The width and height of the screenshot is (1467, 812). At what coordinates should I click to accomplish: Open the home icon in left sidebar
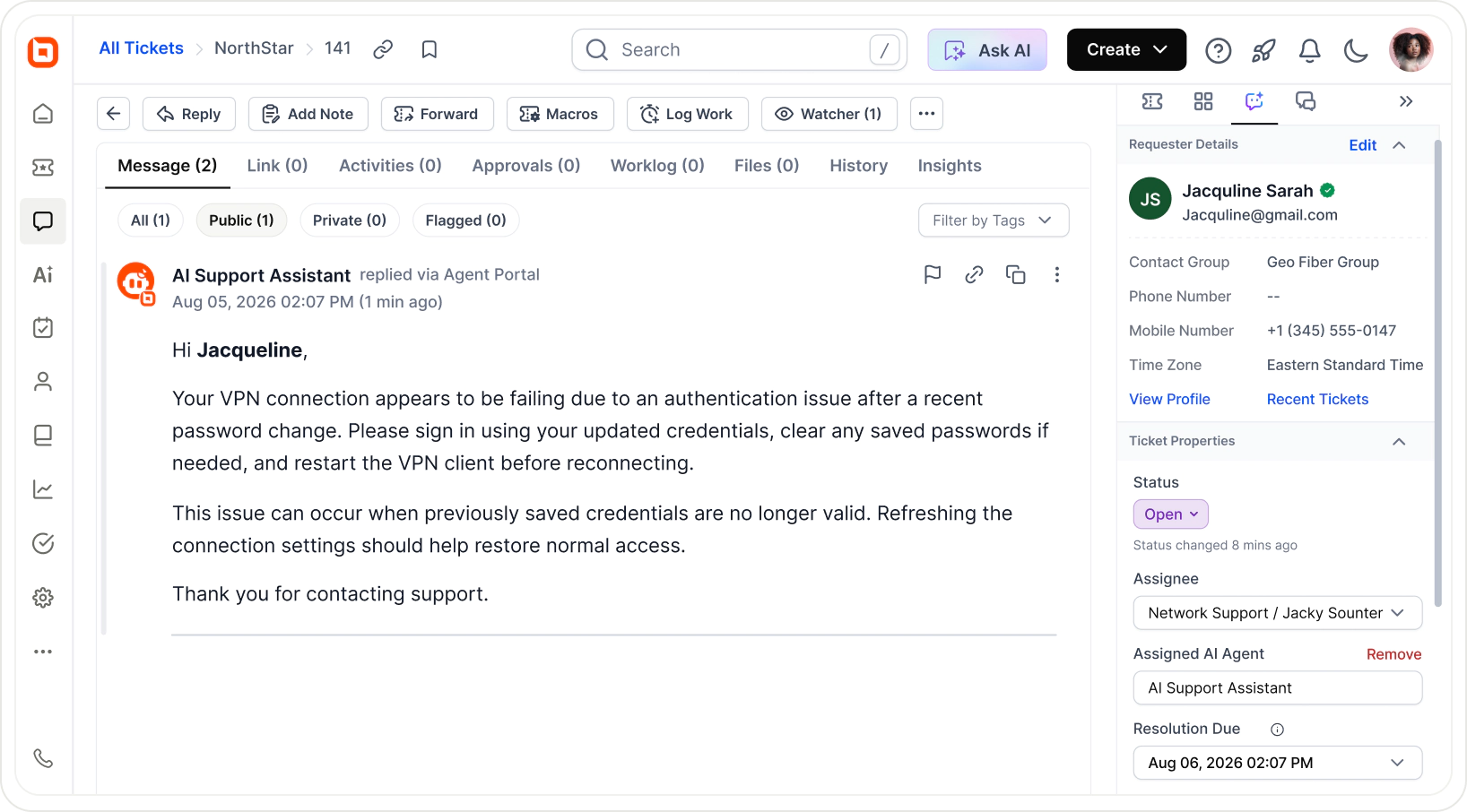(43, 114)
